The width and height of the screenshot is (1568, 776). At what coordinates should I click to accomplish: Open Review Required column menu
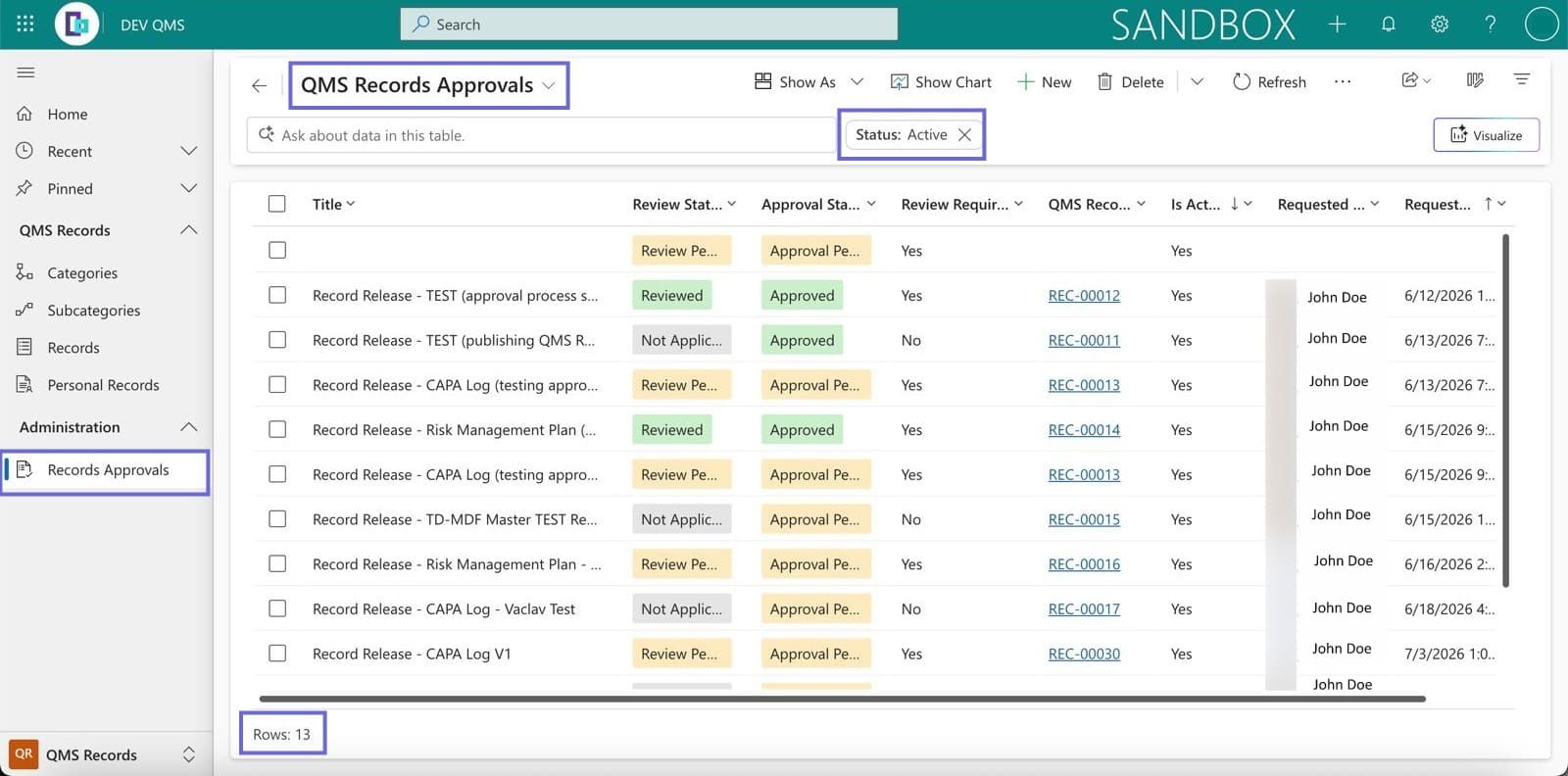click(x=962, y=204)
